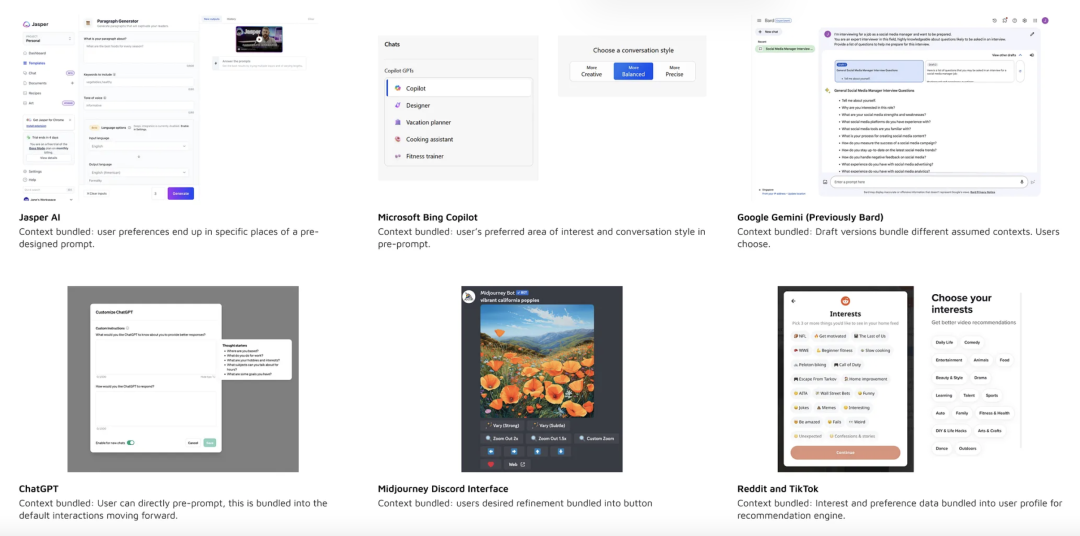Click the upload image icon in Bard
This screenshot has height=536, width=1080.
pos(824,182)
